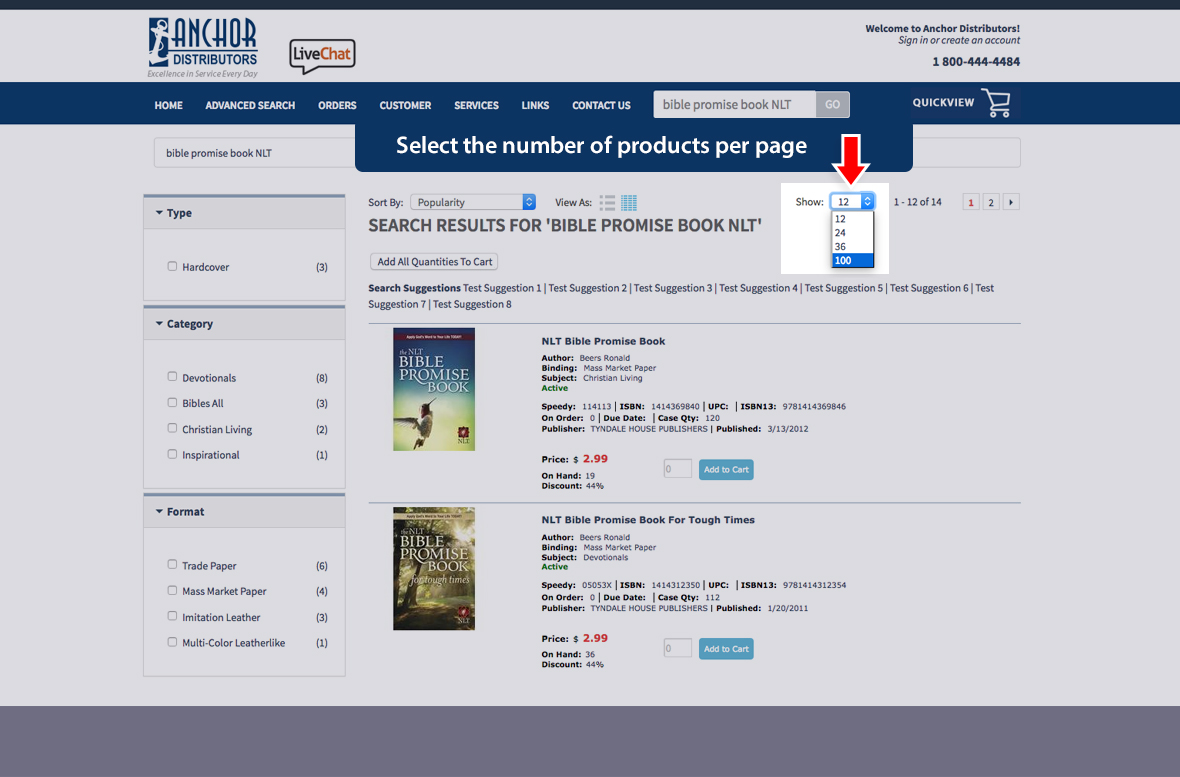
Task: Open Test Suggestion 1 link
Action: click(x=502, y=288)
